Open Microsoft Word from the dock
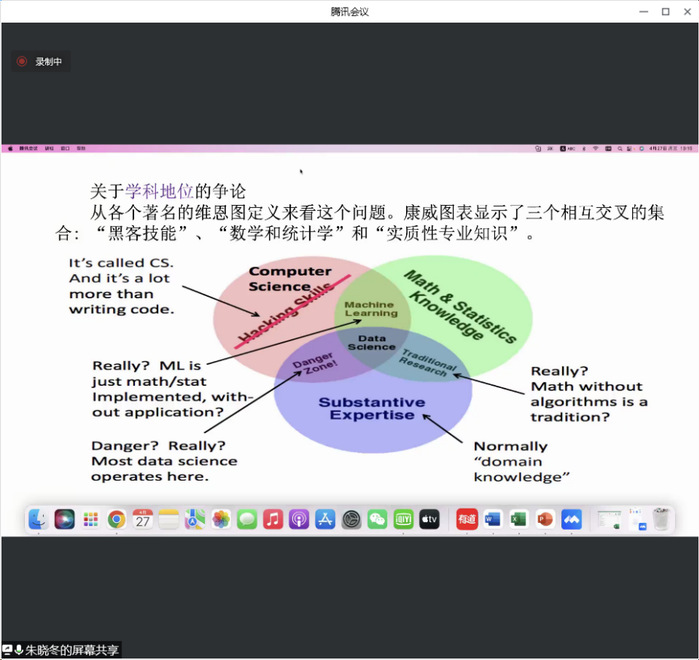The height and width of the screenshot is (660, 699). (x=493, y=519)
